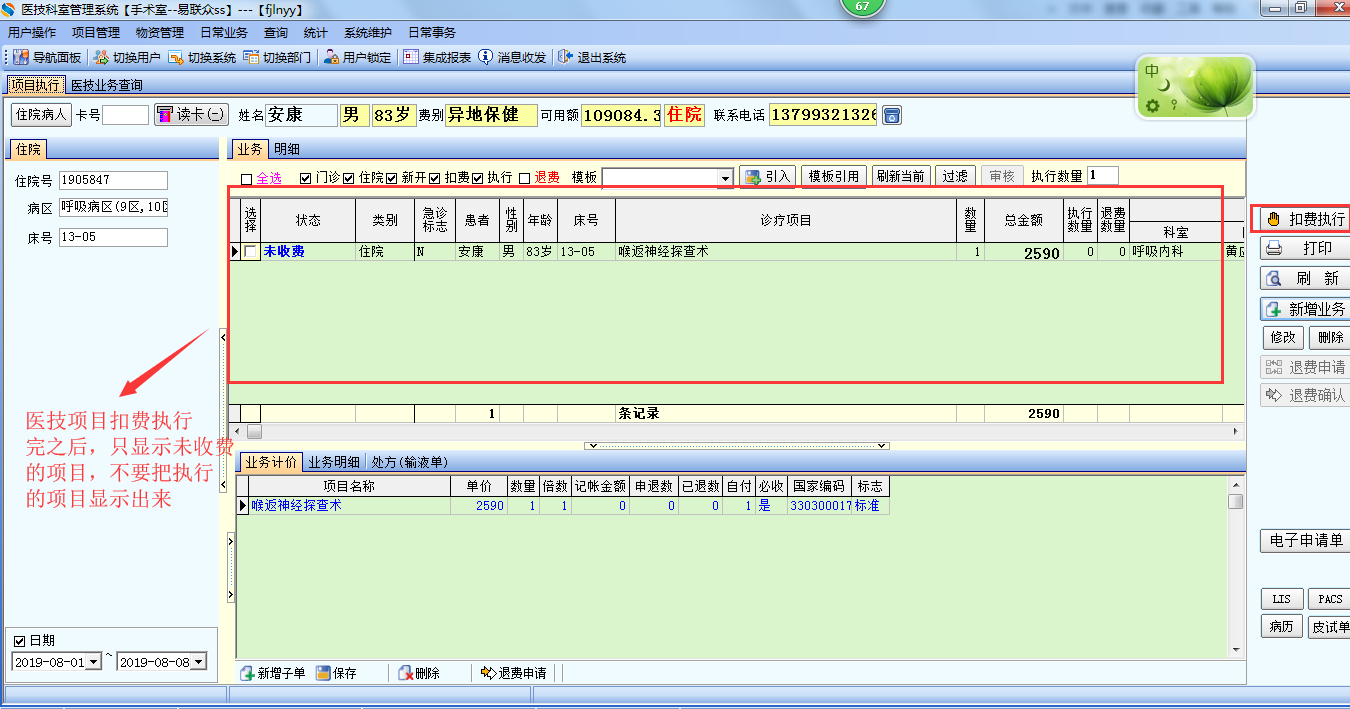Click the 过滤 filter button

[955, 176]
